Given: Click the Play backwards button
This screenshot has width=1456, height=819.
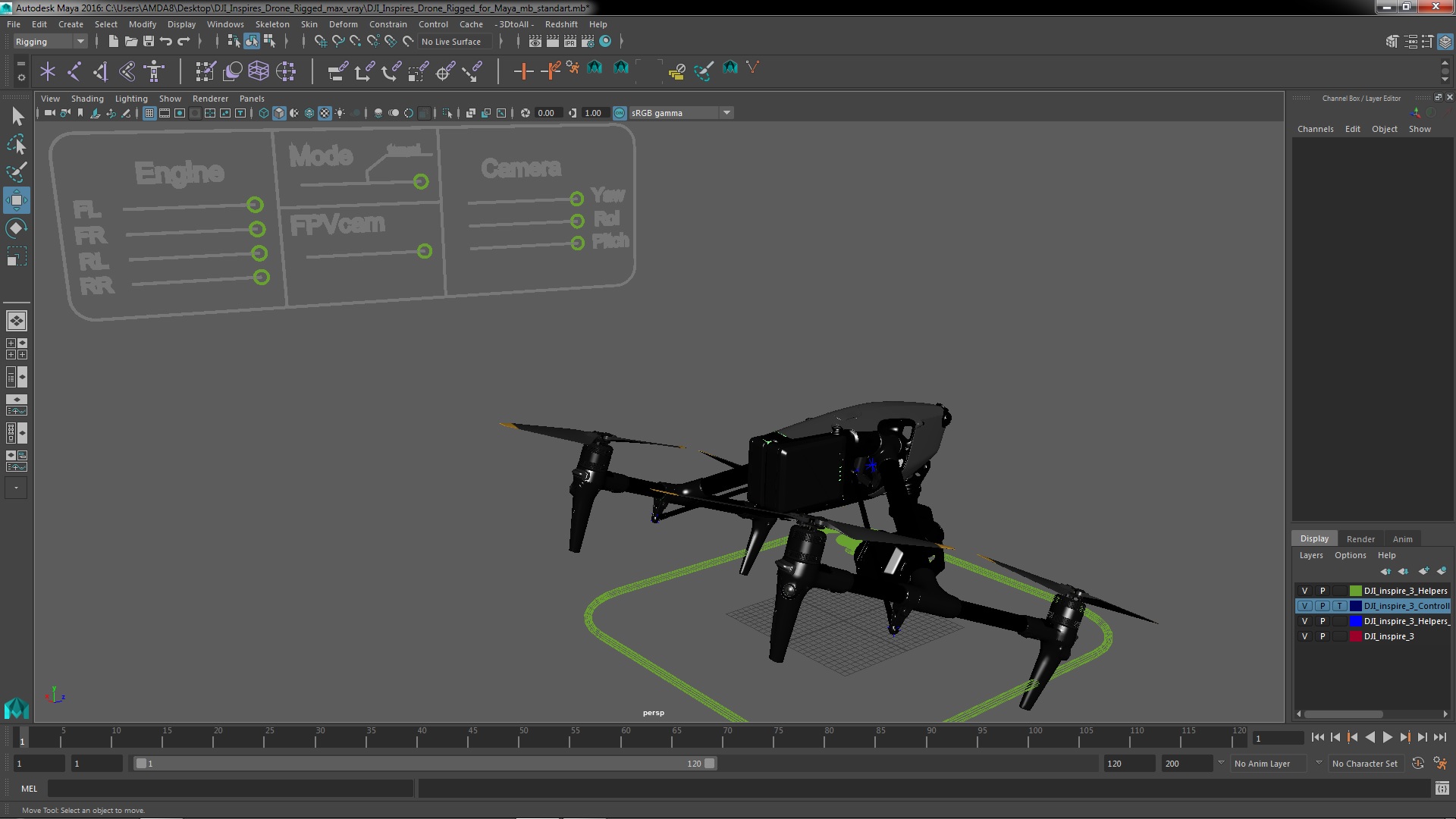Looking at the screenshot, I should (x=1370, y=737).
